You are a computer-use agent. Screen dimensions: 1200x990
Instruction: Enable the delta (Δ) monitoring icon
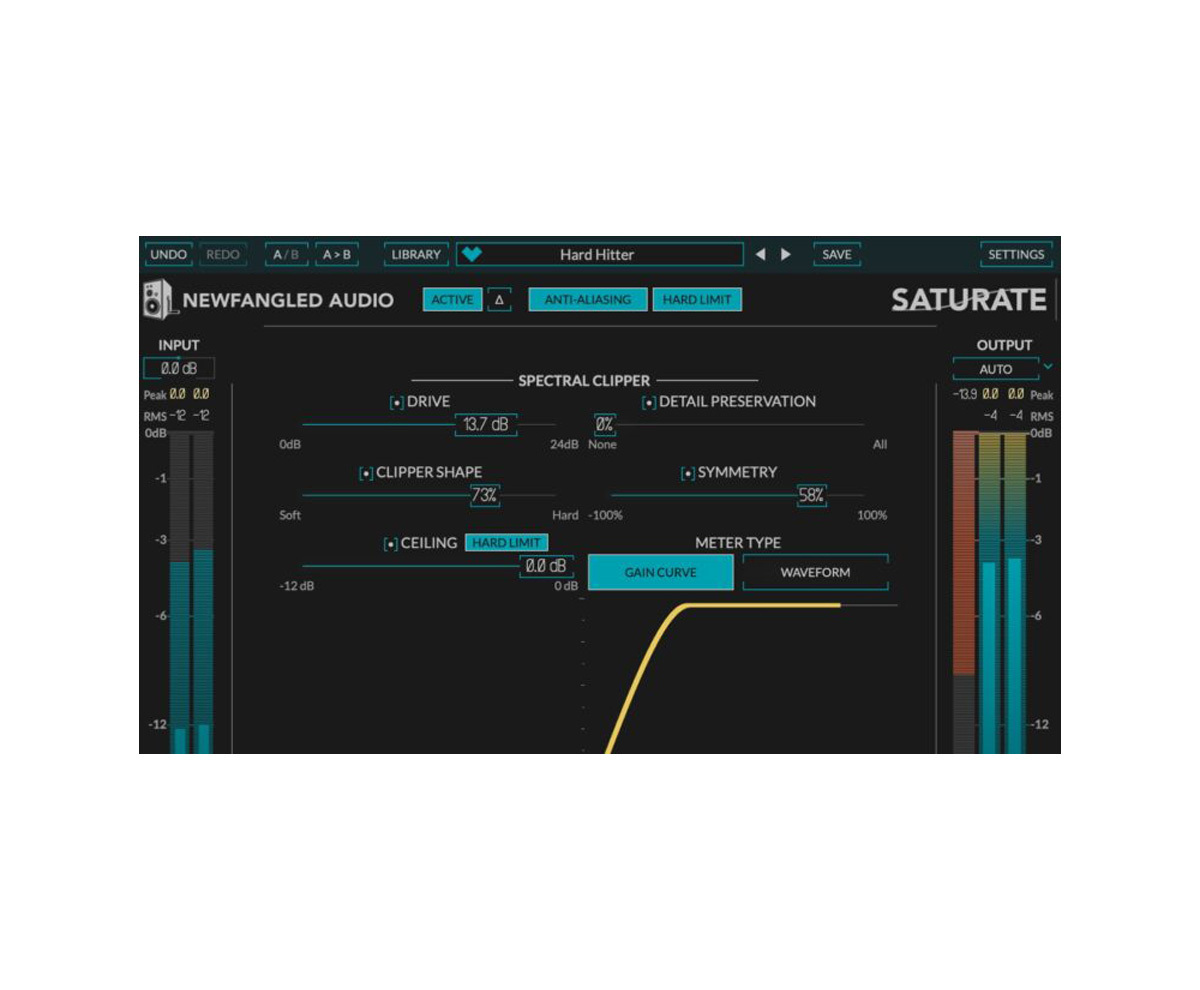coord(497,299)
